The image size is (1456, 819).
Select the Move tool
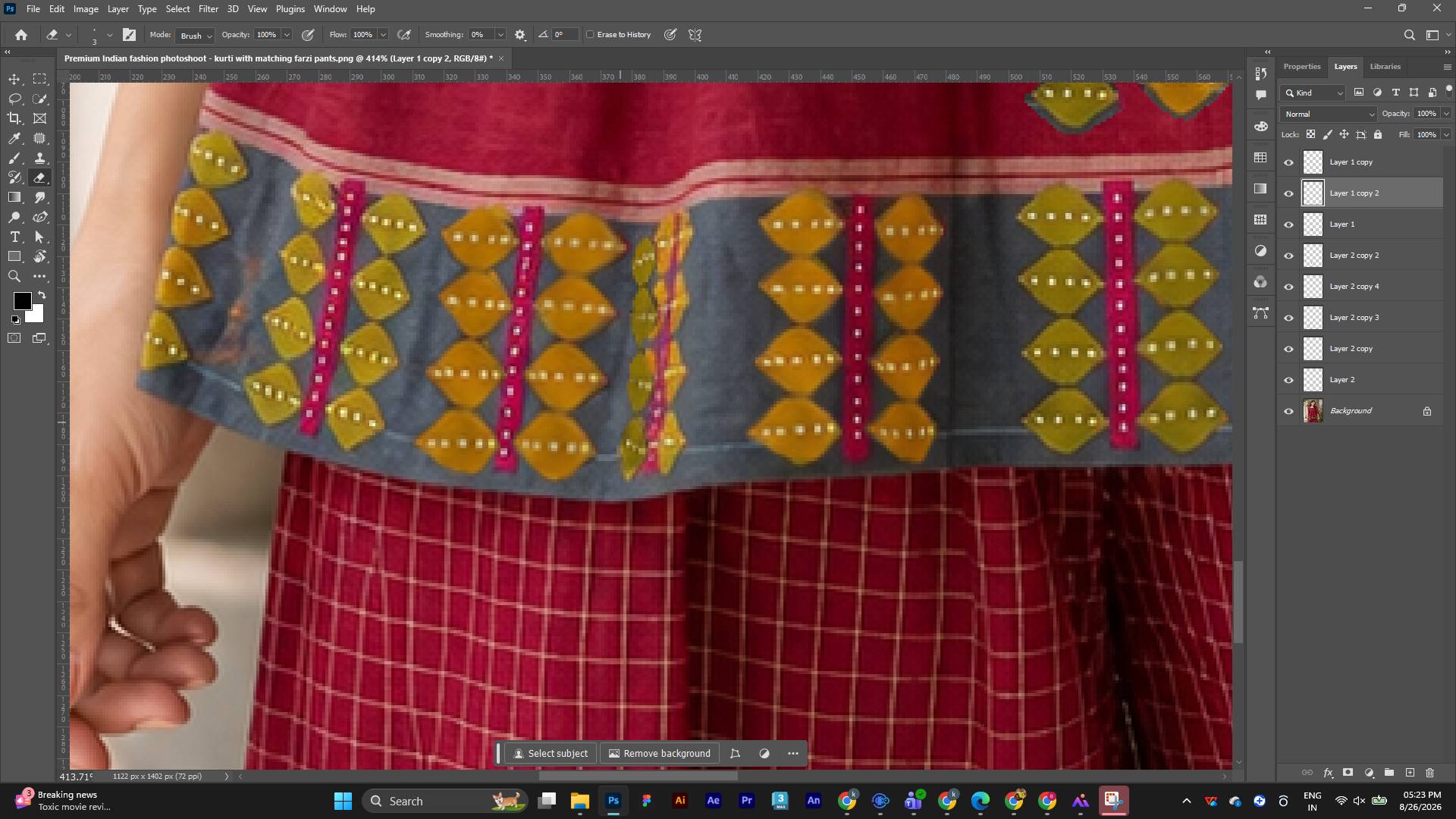(x=14, y=80)
